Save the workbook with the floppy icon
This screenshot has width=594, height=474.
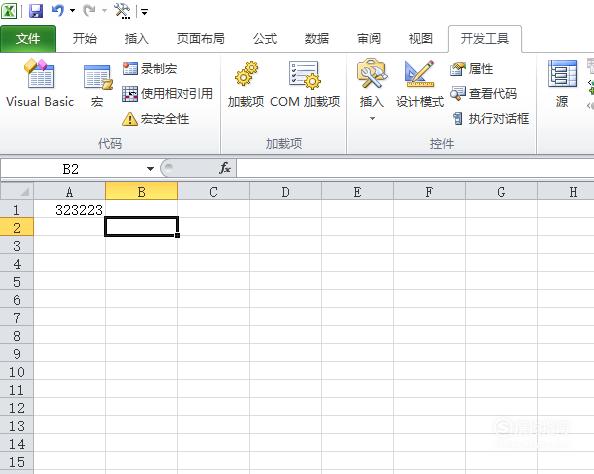[x=36, y=11]
